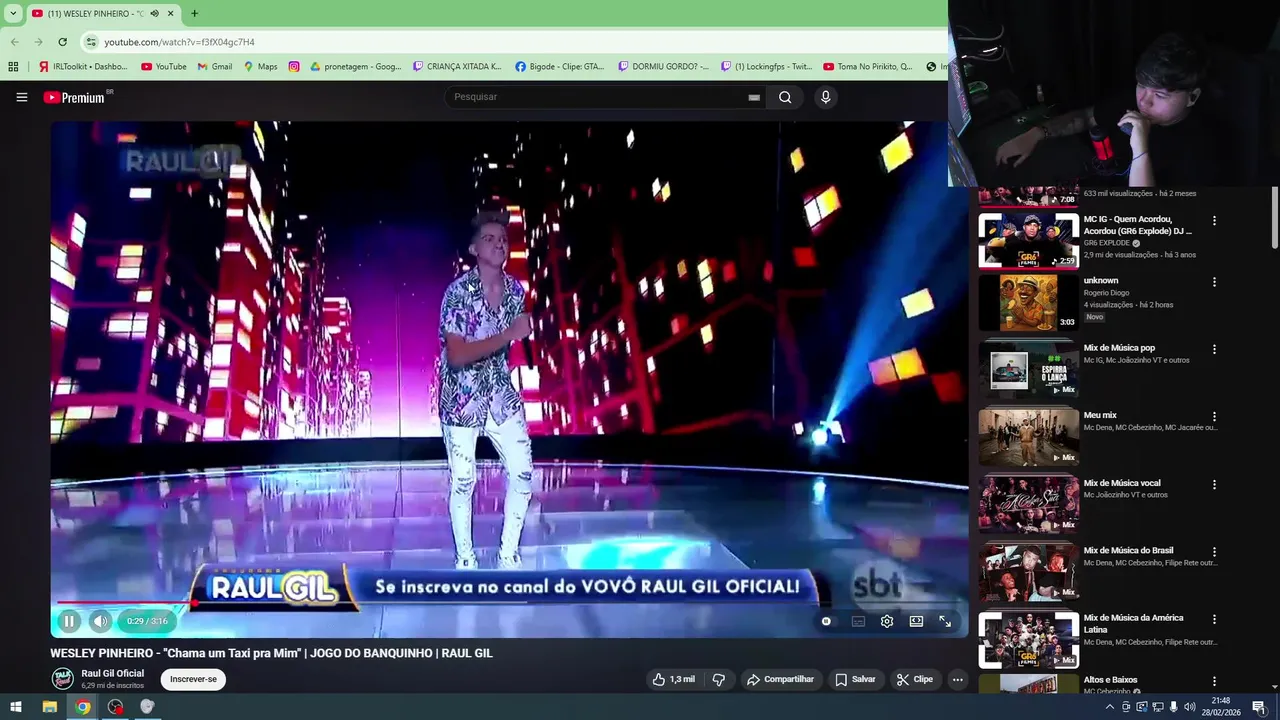Click the browser forward arrow
The height and width of the screenshot is (720, 1280).
(38, 42)
